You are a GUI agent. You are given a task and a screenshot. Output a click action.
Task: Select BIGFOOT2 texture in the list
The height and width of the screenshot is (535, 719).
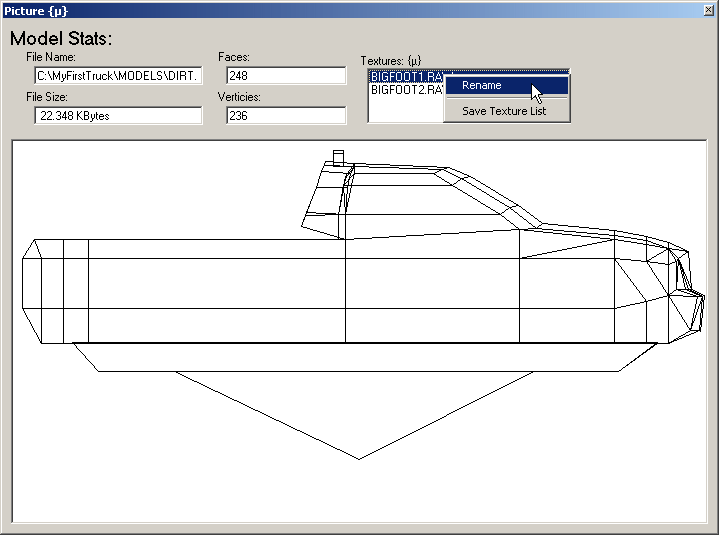[x=405, y=89]
